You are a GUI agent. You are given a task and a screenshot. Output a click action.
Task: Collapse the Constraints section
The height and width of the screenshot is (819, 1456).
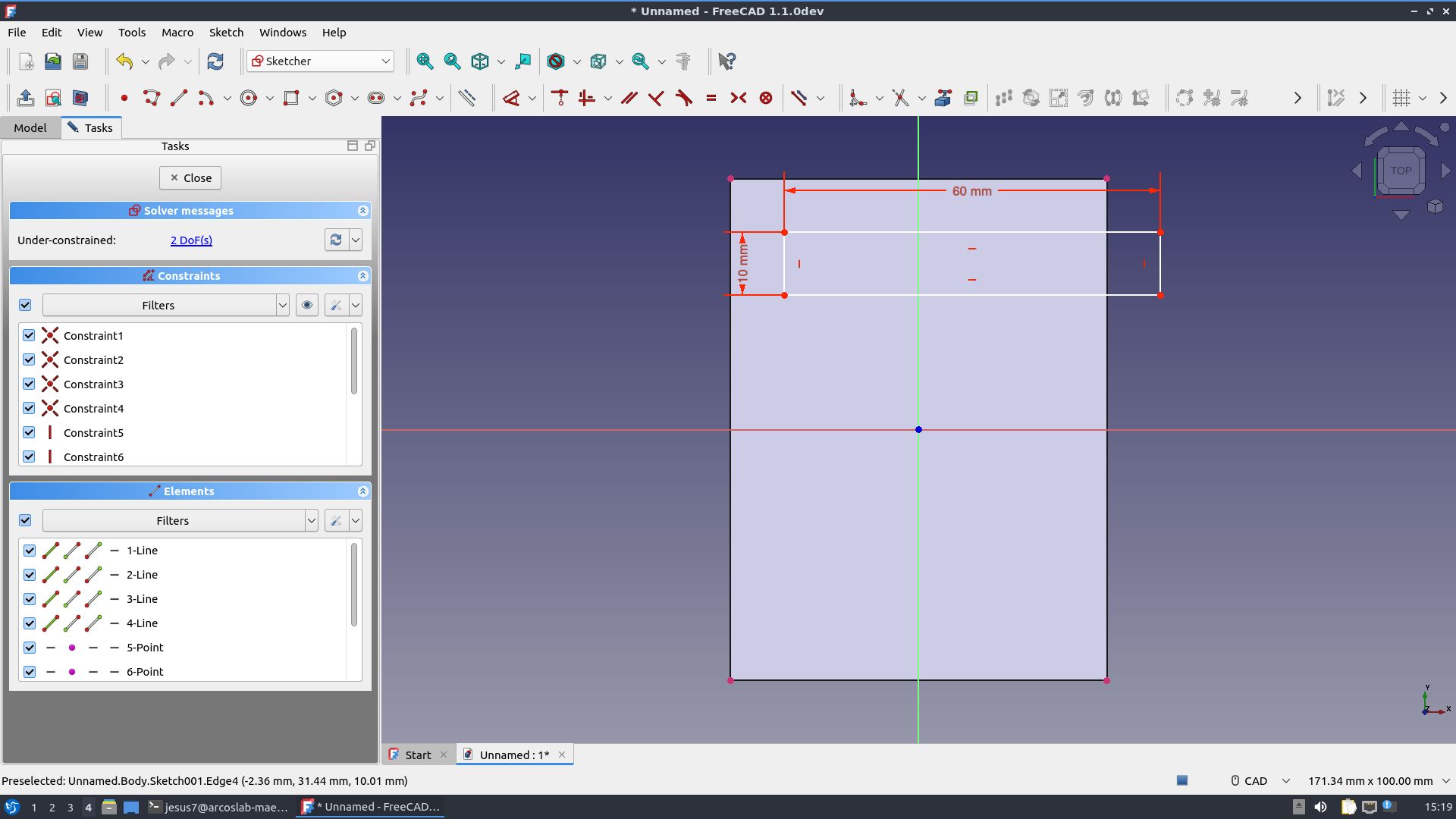tap(362, 276)
